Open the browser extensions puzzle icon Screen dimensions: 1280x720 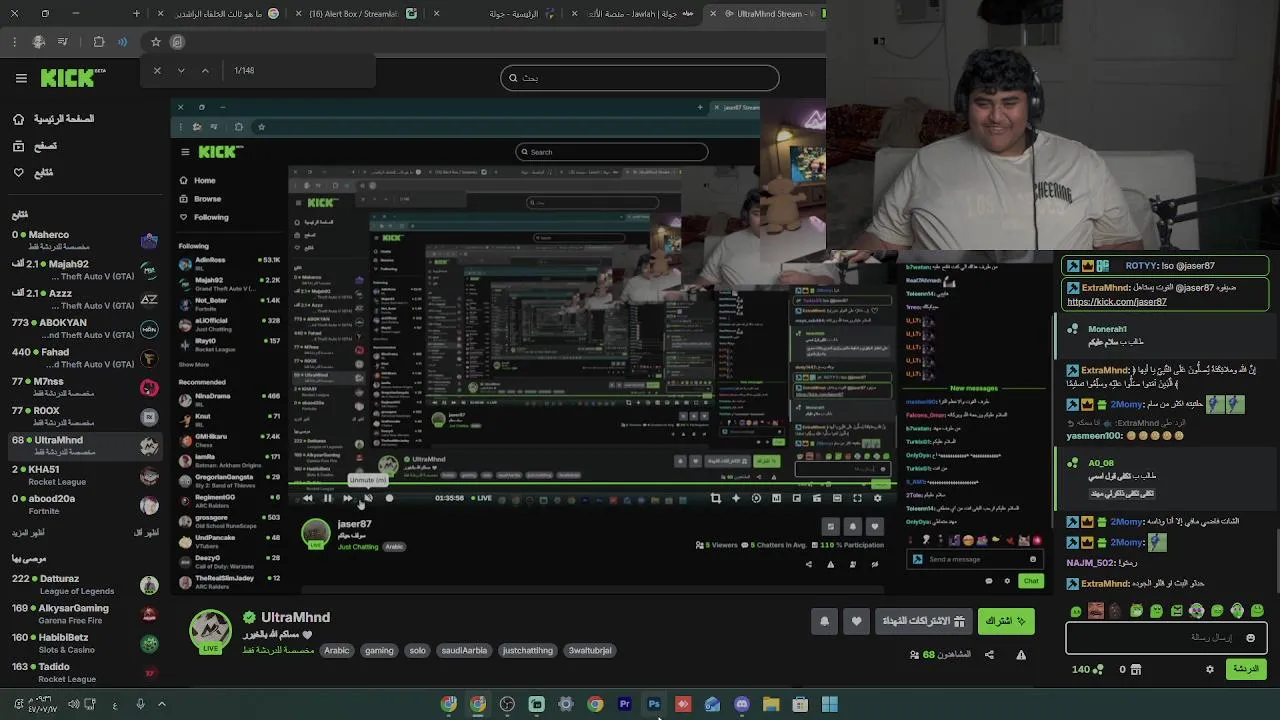pos(99,42)
